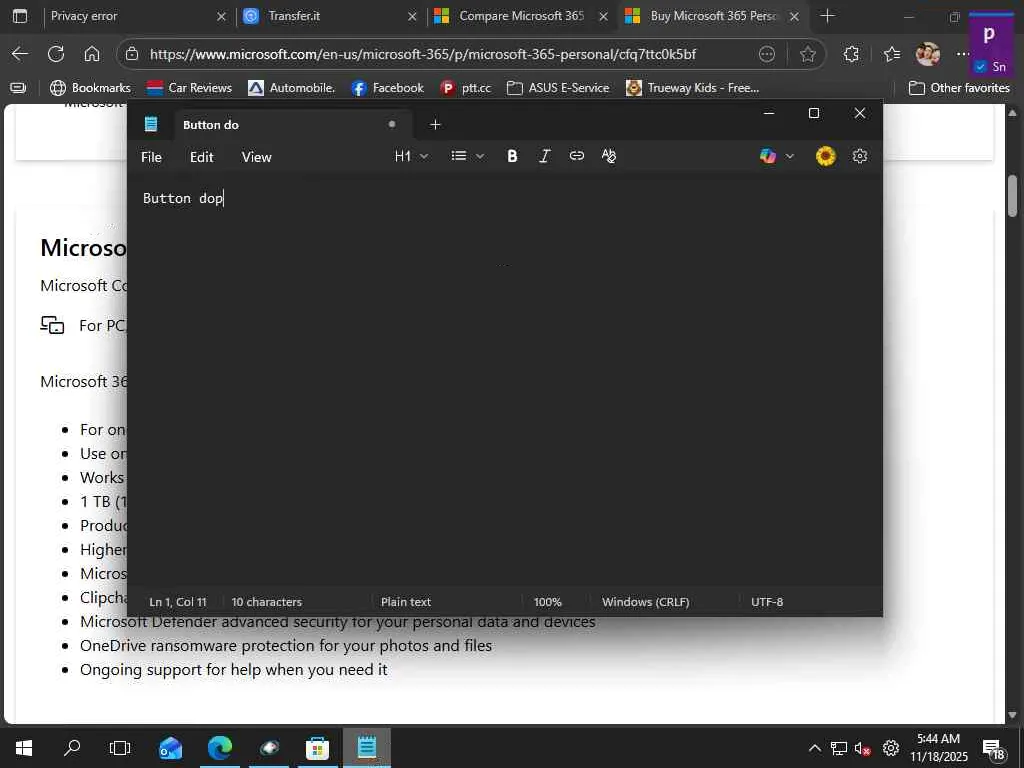Open the Edge profile avatar
This screenshot has height=768, width=1024.
pyautogui.click(x=927, y=54)
